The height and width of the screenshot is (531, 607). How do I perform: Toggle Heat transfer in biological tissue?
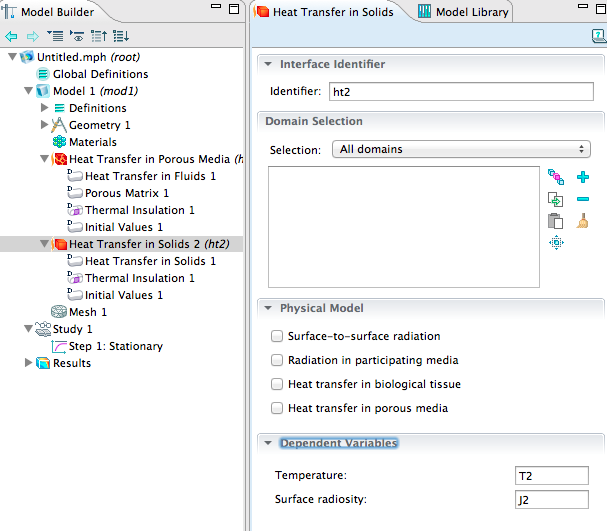277,384
